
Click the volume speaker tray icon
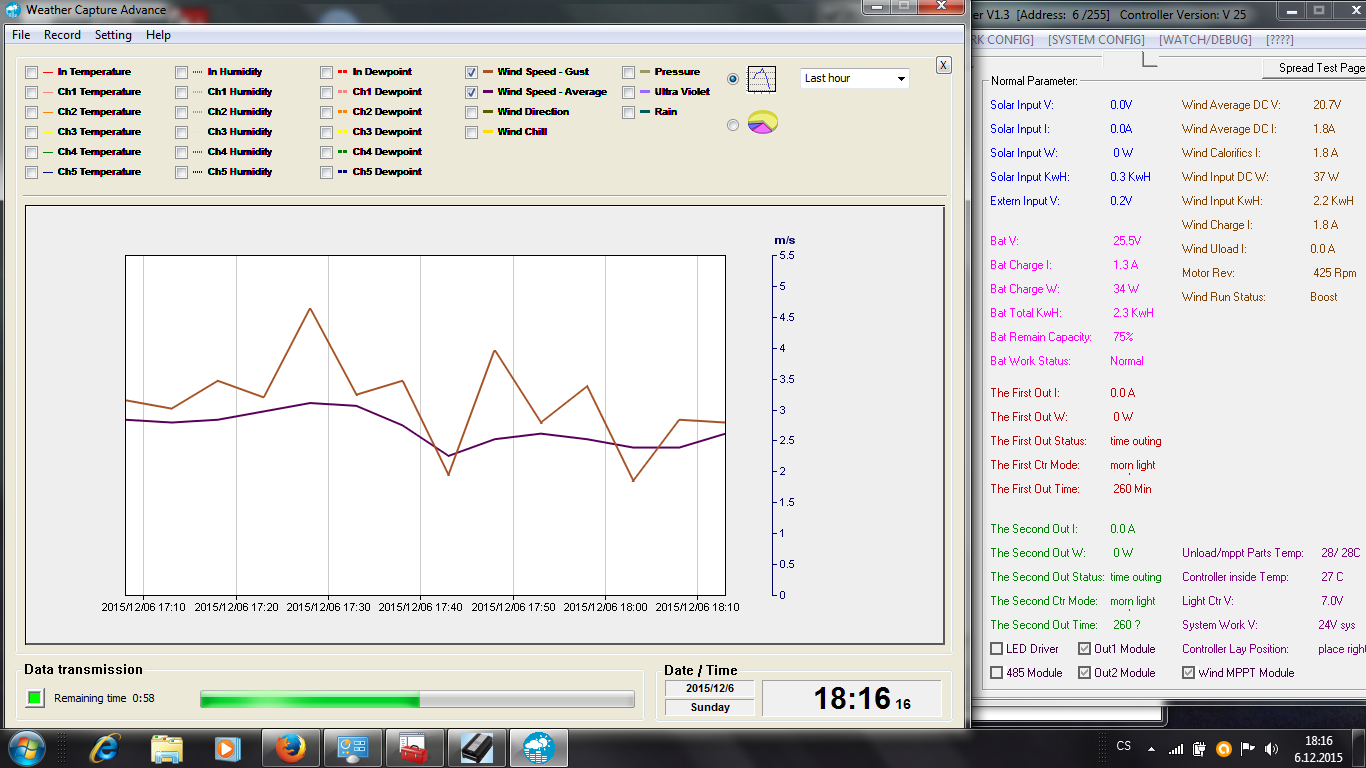(x=1271, y=748)
